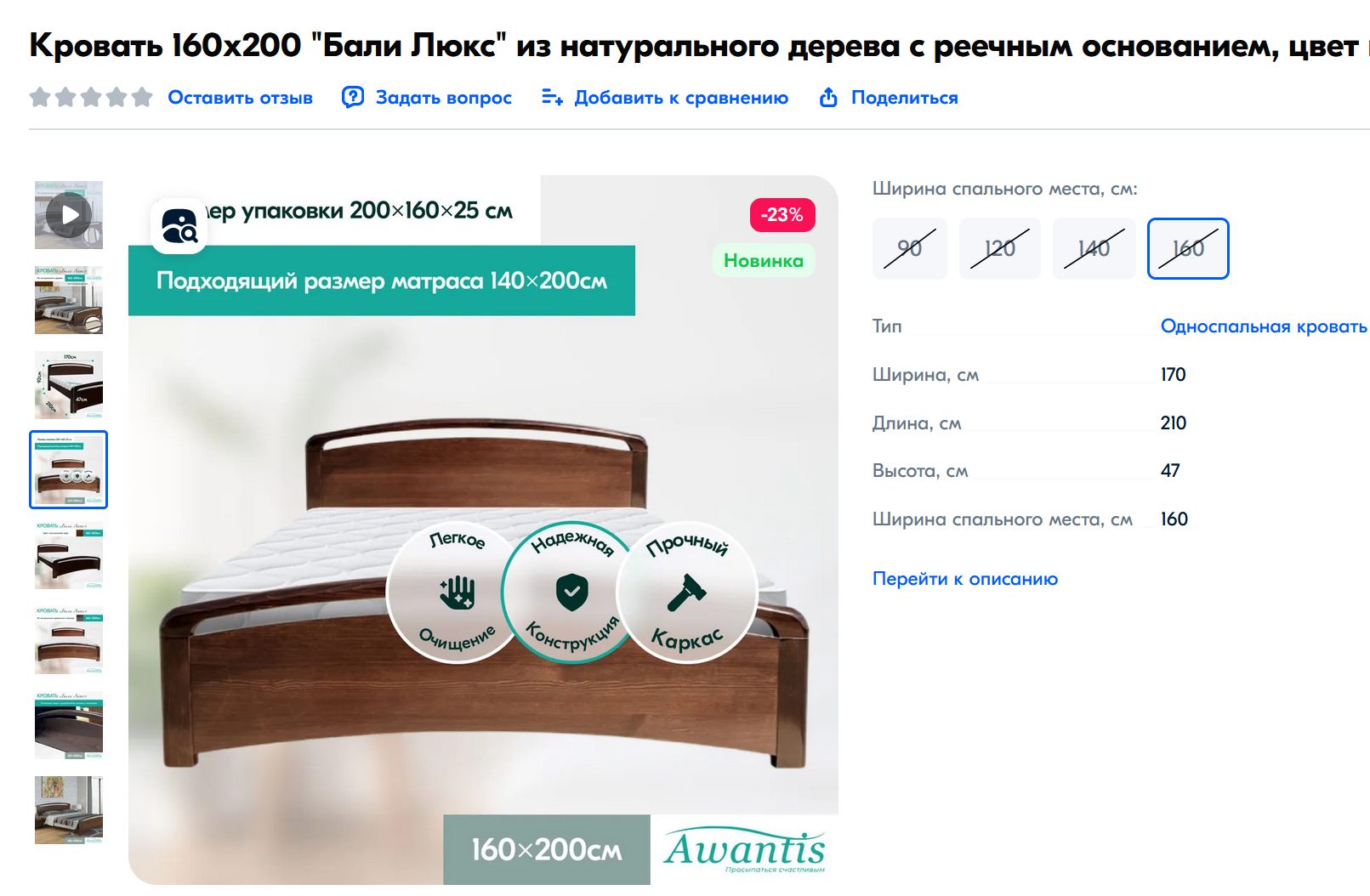Viewport: 1370px width, 896px height.
Task: Click the visual search icon on product image
Action: [x=179, y=226]
